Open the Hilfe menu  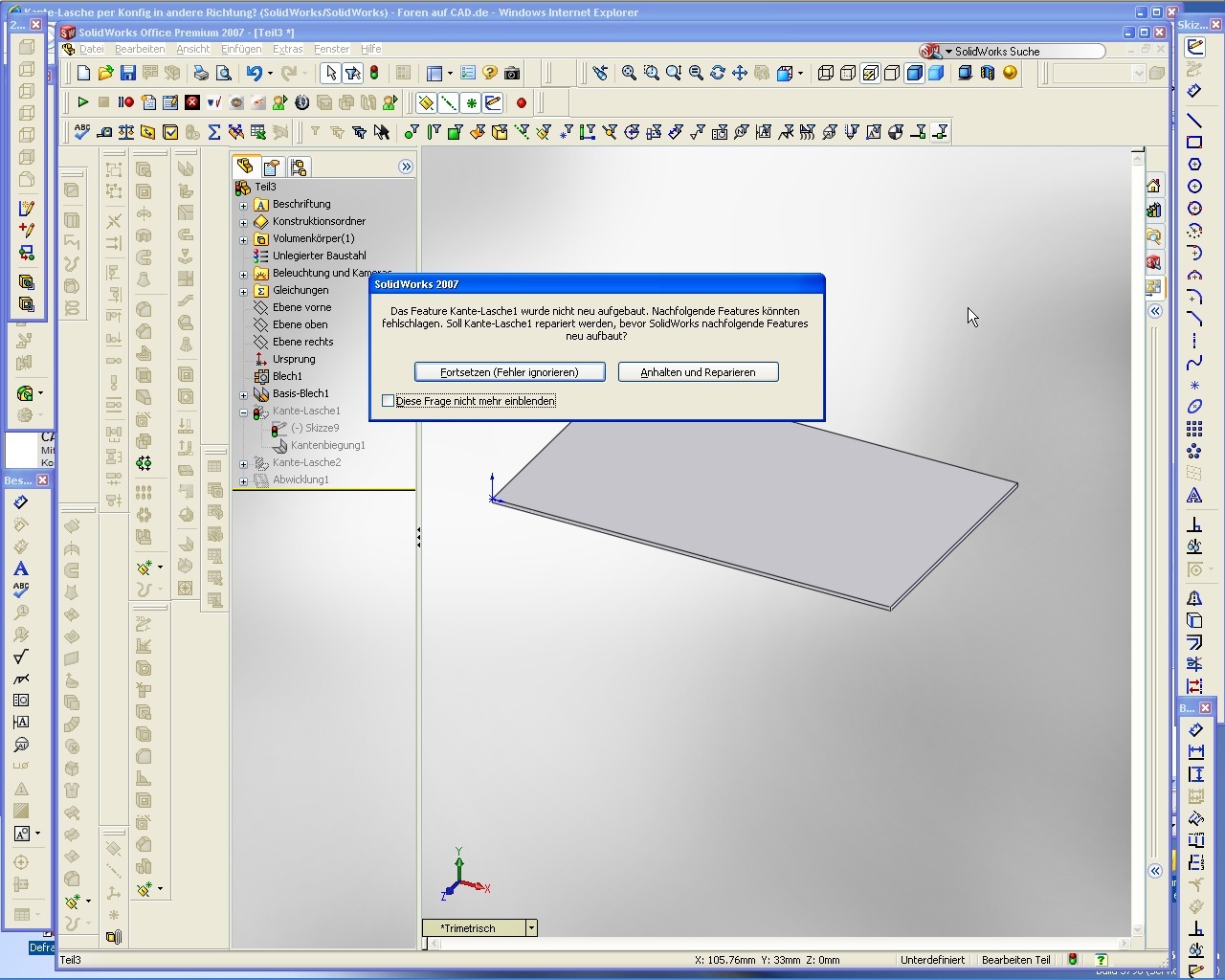(x=371, y=49)
